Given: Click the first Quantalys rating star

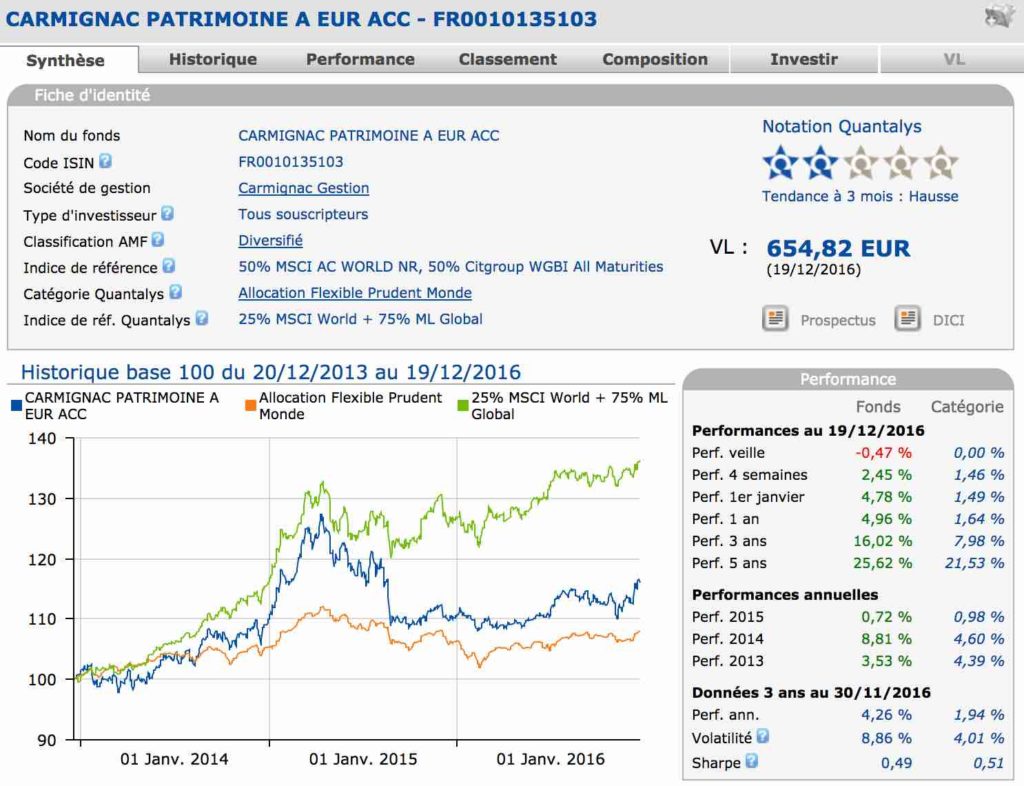Looking at the screenshot, I should tap(780, 163).
